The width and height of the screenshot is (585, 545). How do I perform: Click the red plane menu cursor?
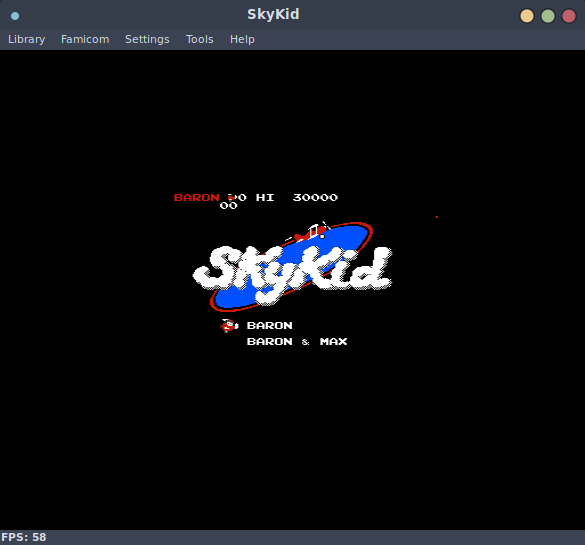point(229,326)
